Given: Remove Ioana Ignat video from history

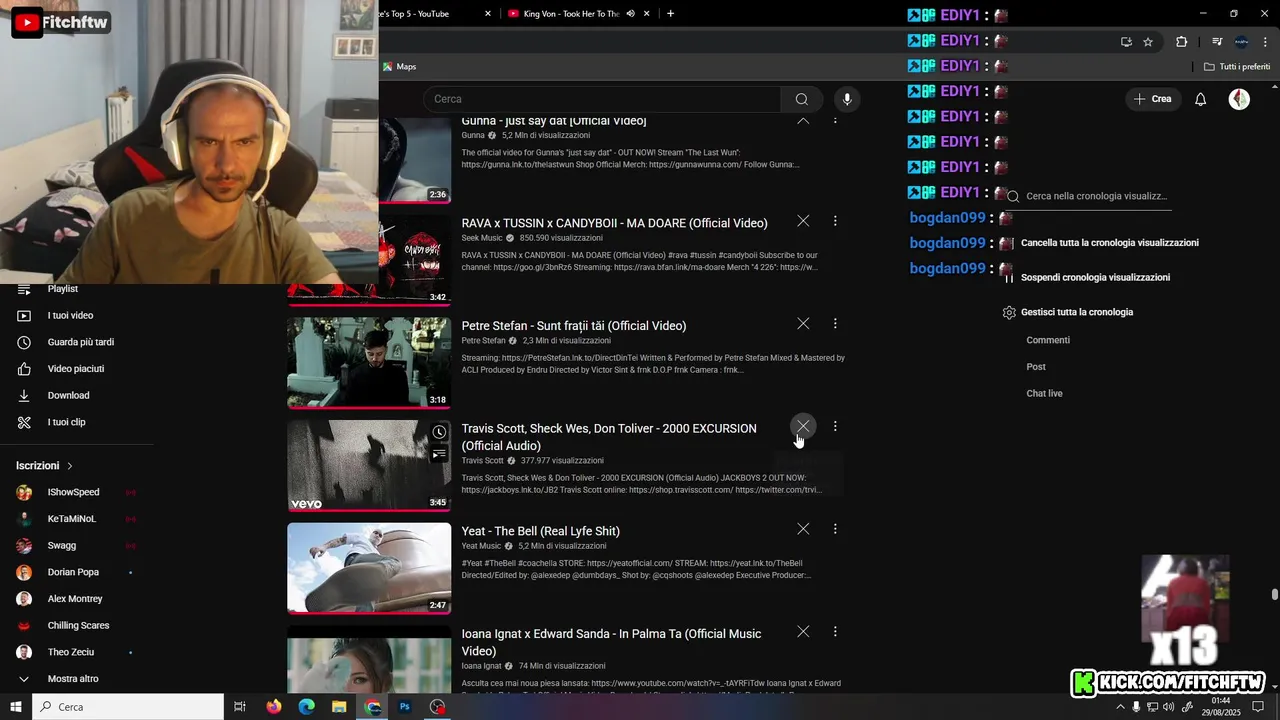Looking at the screenshot, I should tap(803, 631).
